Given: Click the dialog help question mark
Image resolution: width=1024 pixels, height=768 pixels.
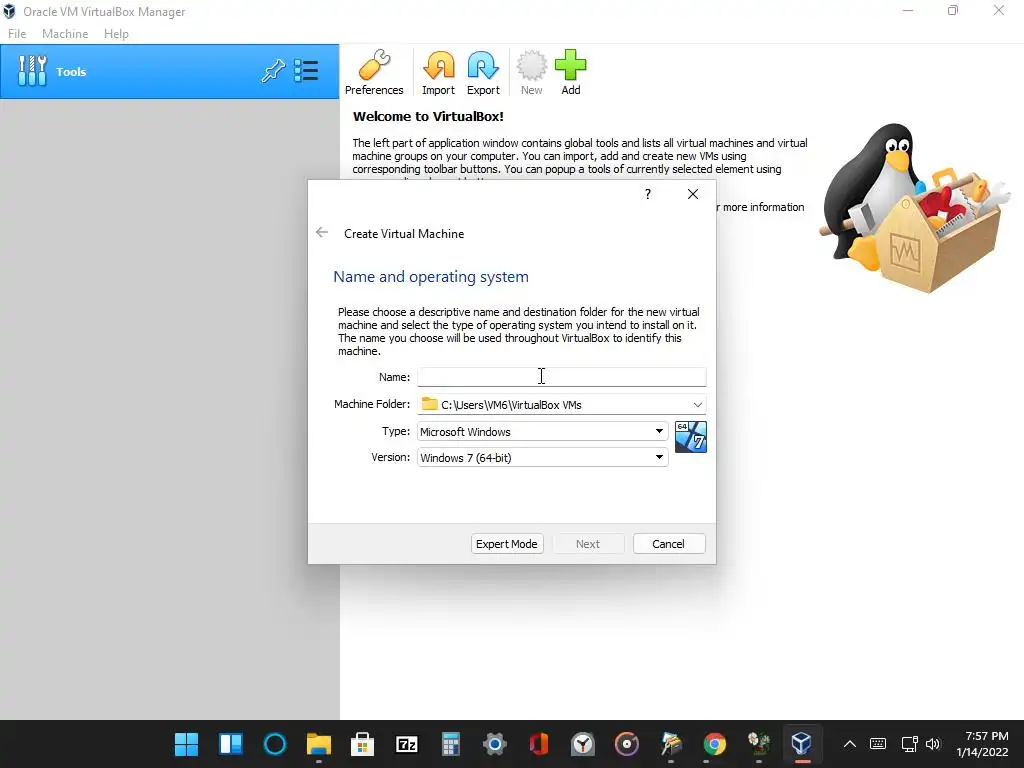Looking at the screenshot, I should (x=648, y=194).
